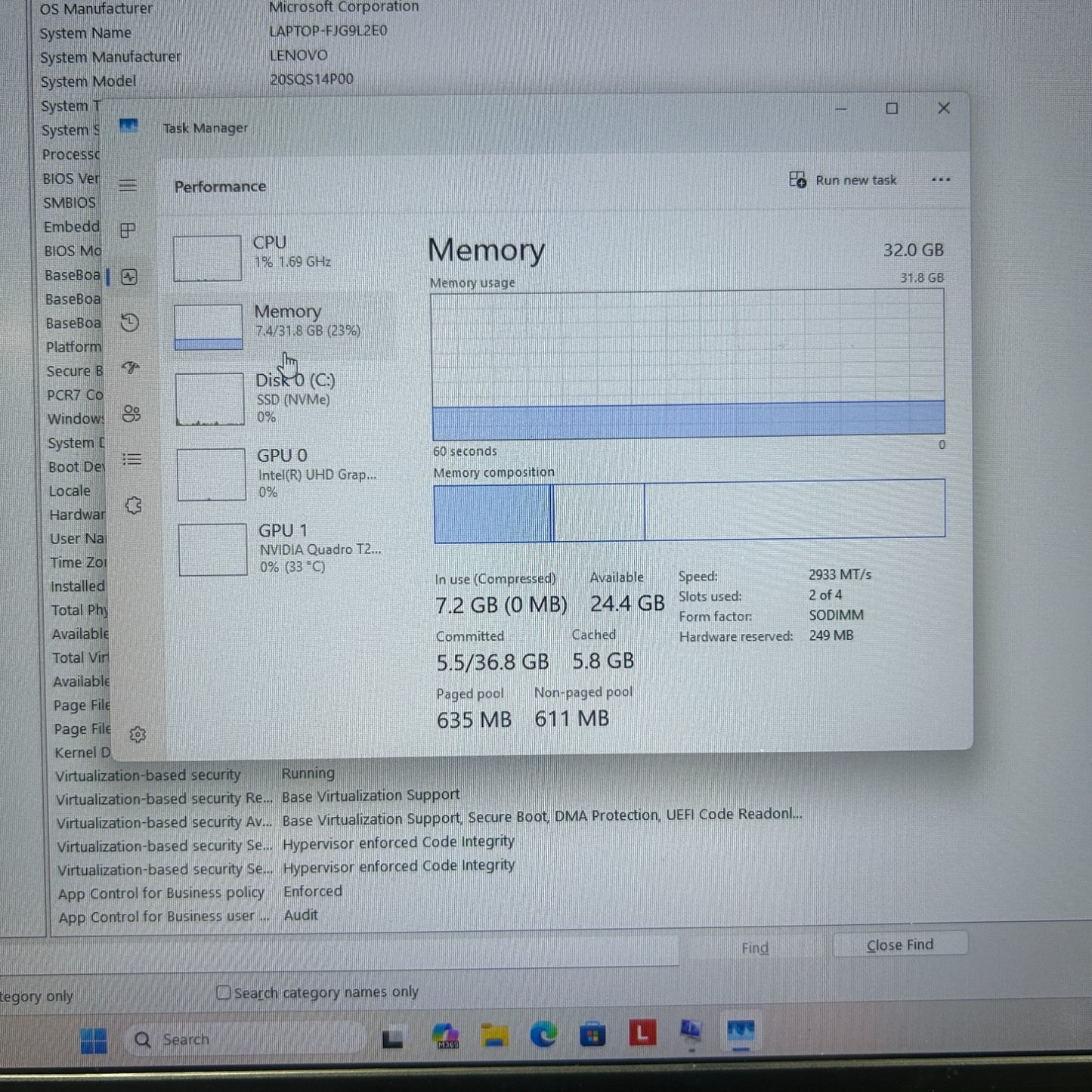
Task: Select the System Manufacturer row label
Action: (x=110, y=57)
